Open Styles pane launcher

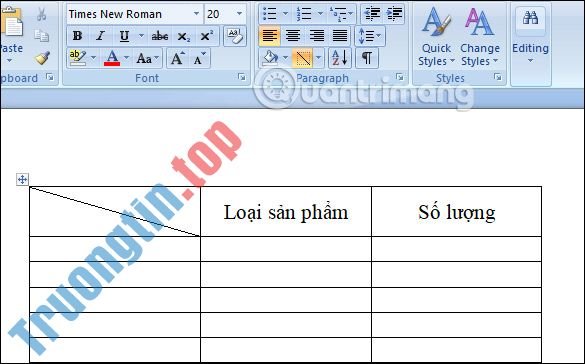(x=498, y=77)
